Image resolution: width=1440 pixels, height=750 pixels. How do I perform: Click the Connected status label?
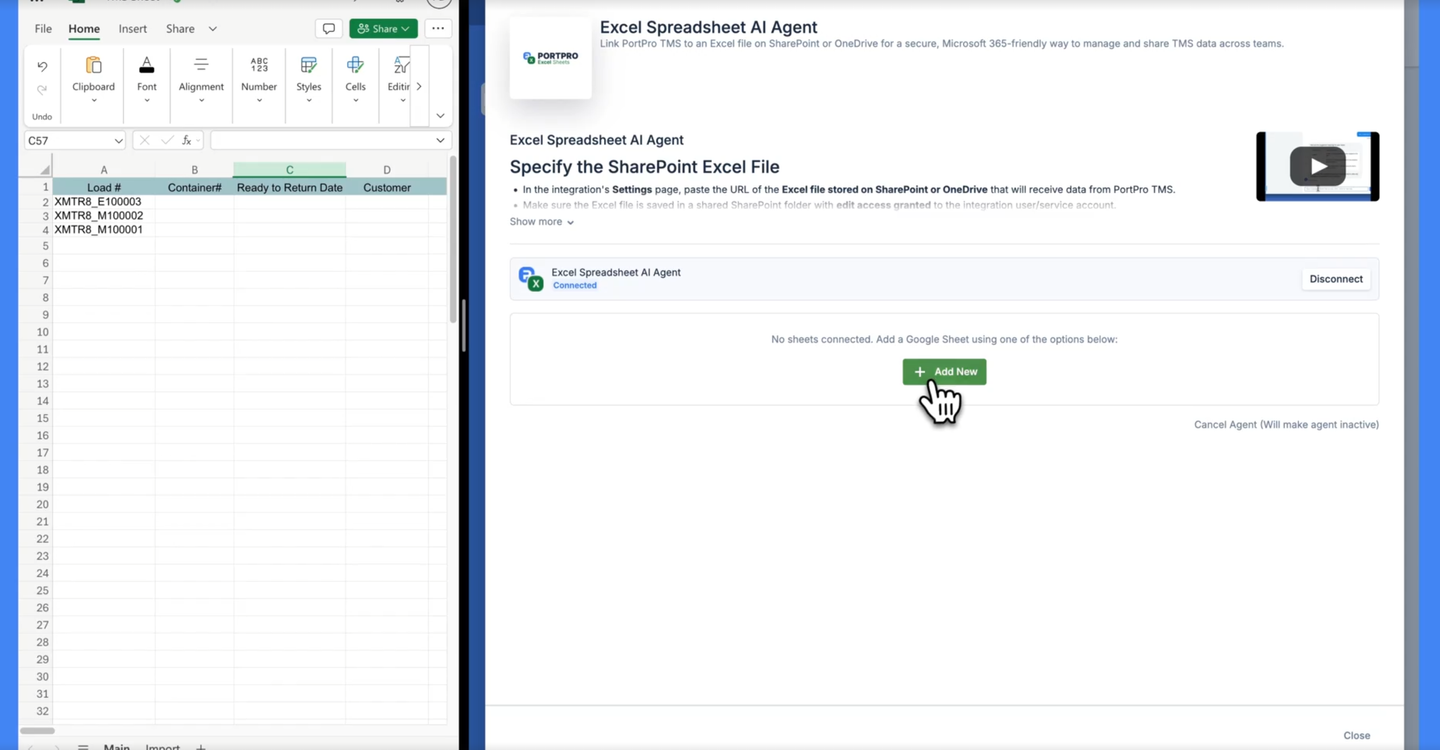point(575,286)
